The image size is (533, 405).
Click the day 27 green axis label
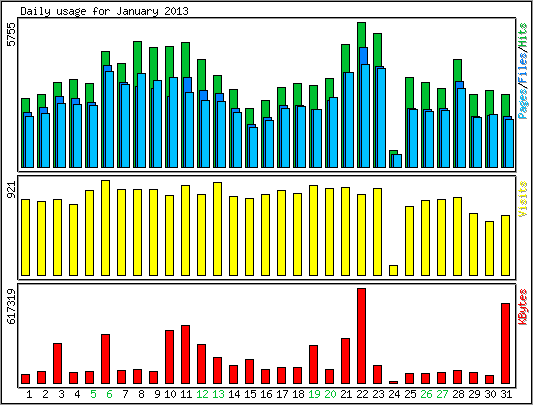pyautogui.click(x=442, y=394)
